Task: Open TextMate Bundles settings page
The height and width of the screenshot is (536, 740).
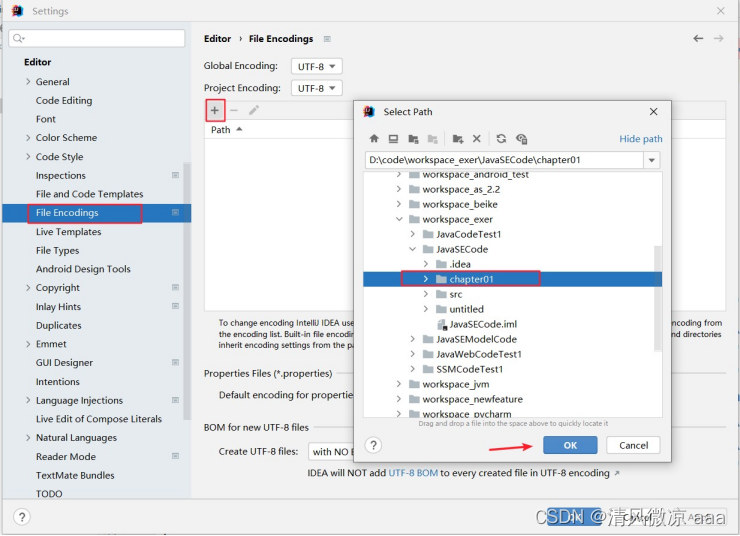Action: click(75, 475)
